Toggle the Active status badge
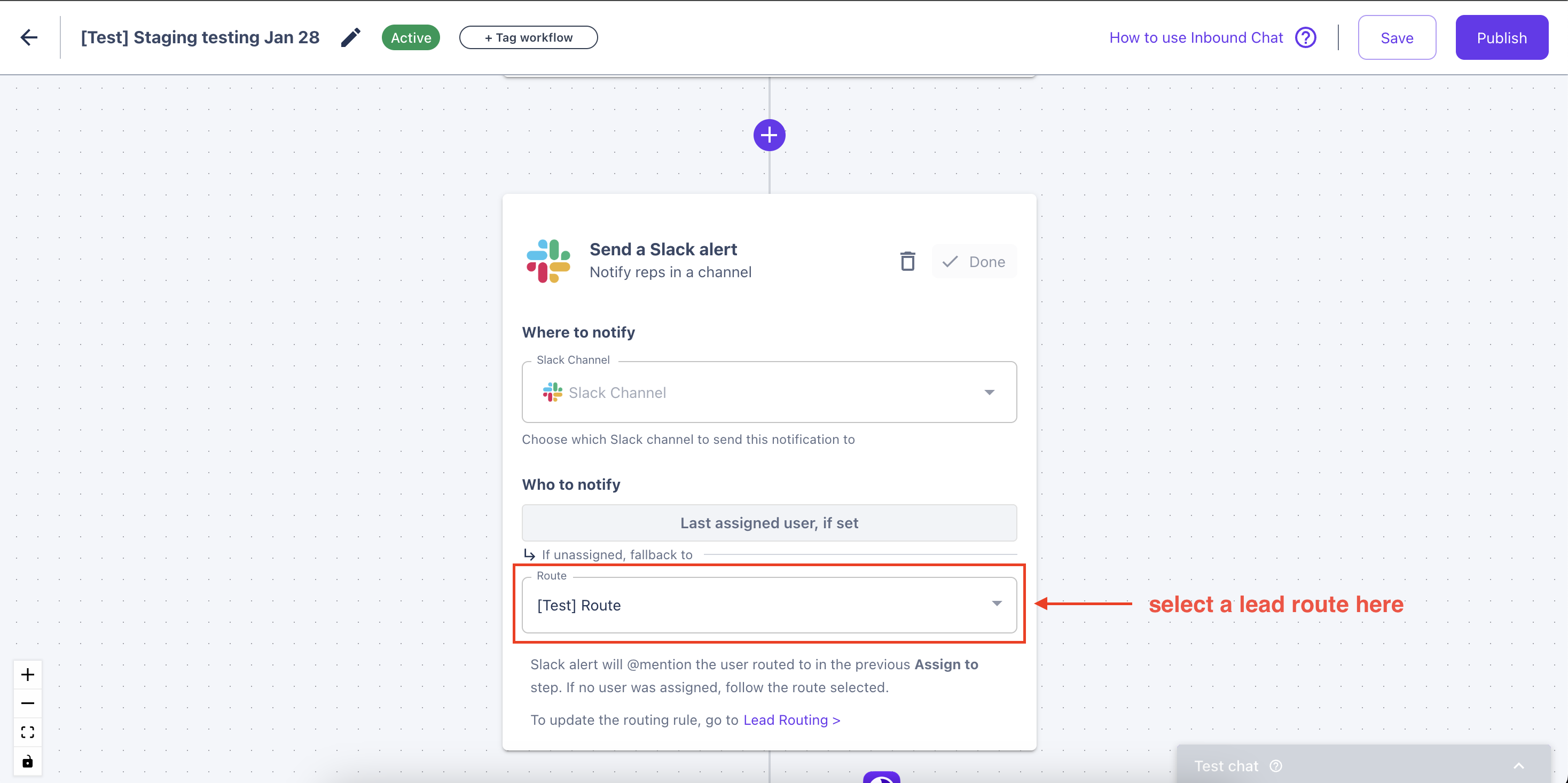Viewport: 1568px width, 783px height. 411,38
